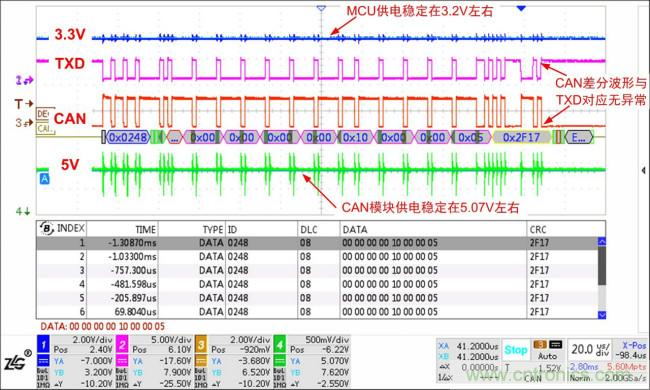Click the 20.0 us/div timebase field
This screenshot has width=650, height=390.
(x=591, y=349)
